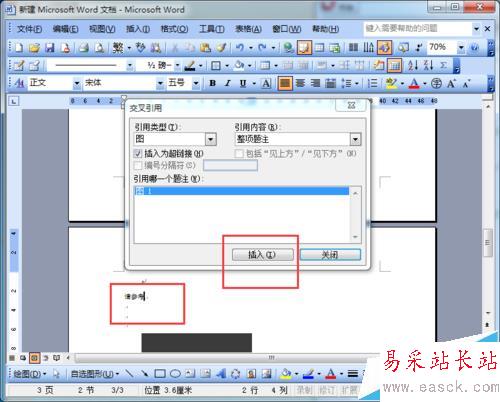Open the zoom 70% dropdown
This screenshot has width=500, height=402.
[461, 48]
